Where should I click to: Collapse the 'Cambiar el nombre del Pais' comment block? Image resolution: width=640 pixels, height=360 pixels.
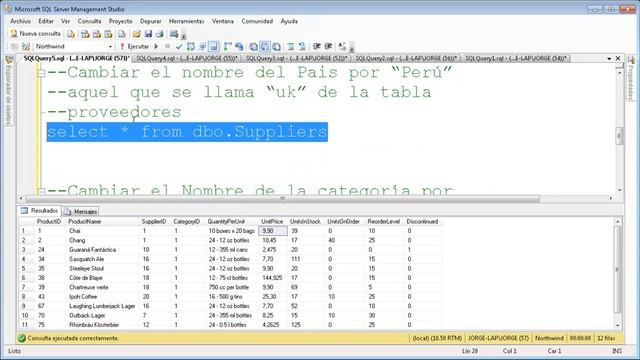(x=41, y=73)
